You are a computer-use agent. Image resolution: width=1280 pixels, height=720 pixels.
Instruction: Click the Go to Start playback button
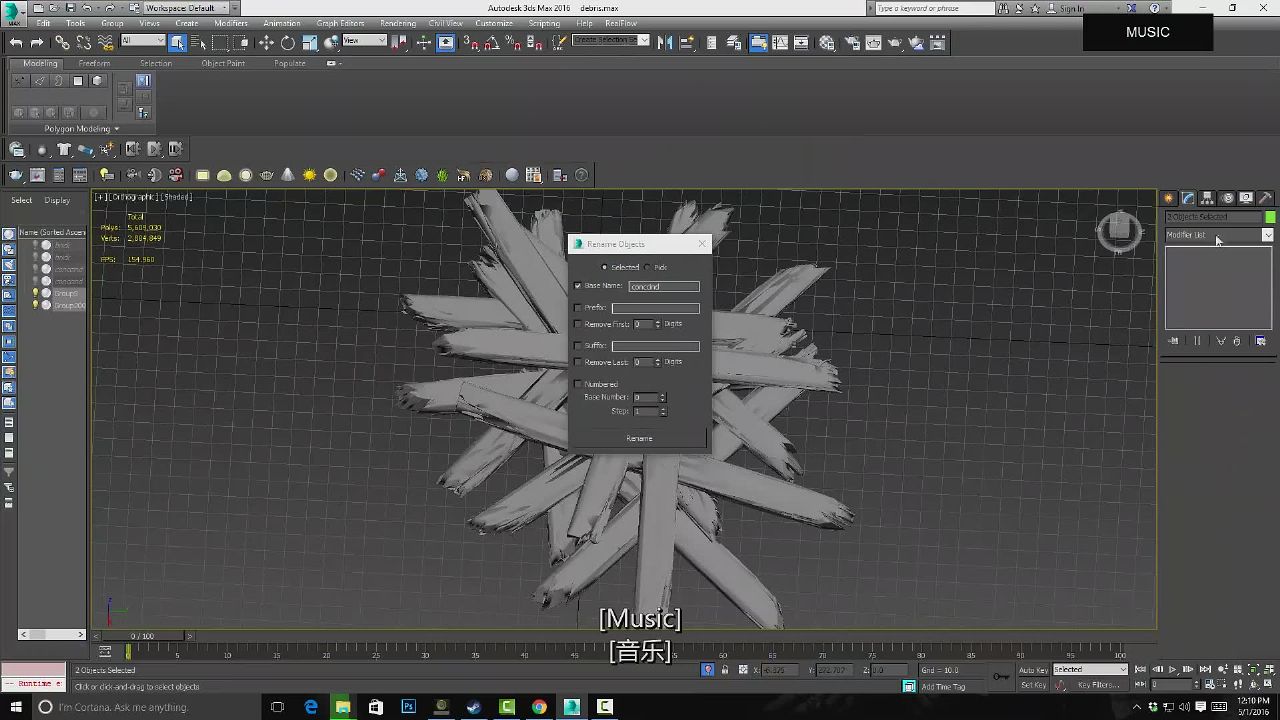1140,670
